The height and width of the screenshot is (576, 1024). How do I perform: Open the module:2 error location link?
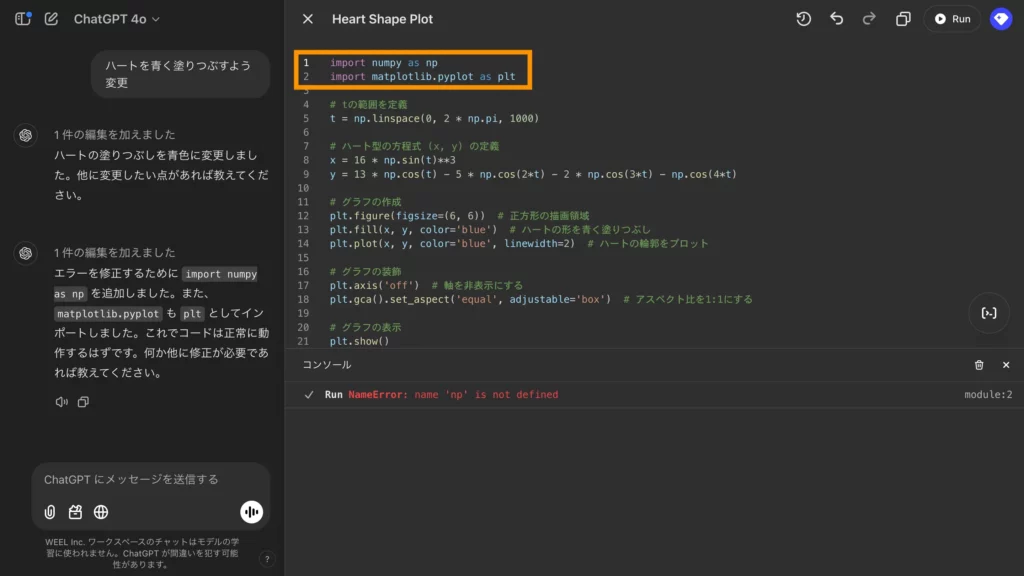click(987, 395)
